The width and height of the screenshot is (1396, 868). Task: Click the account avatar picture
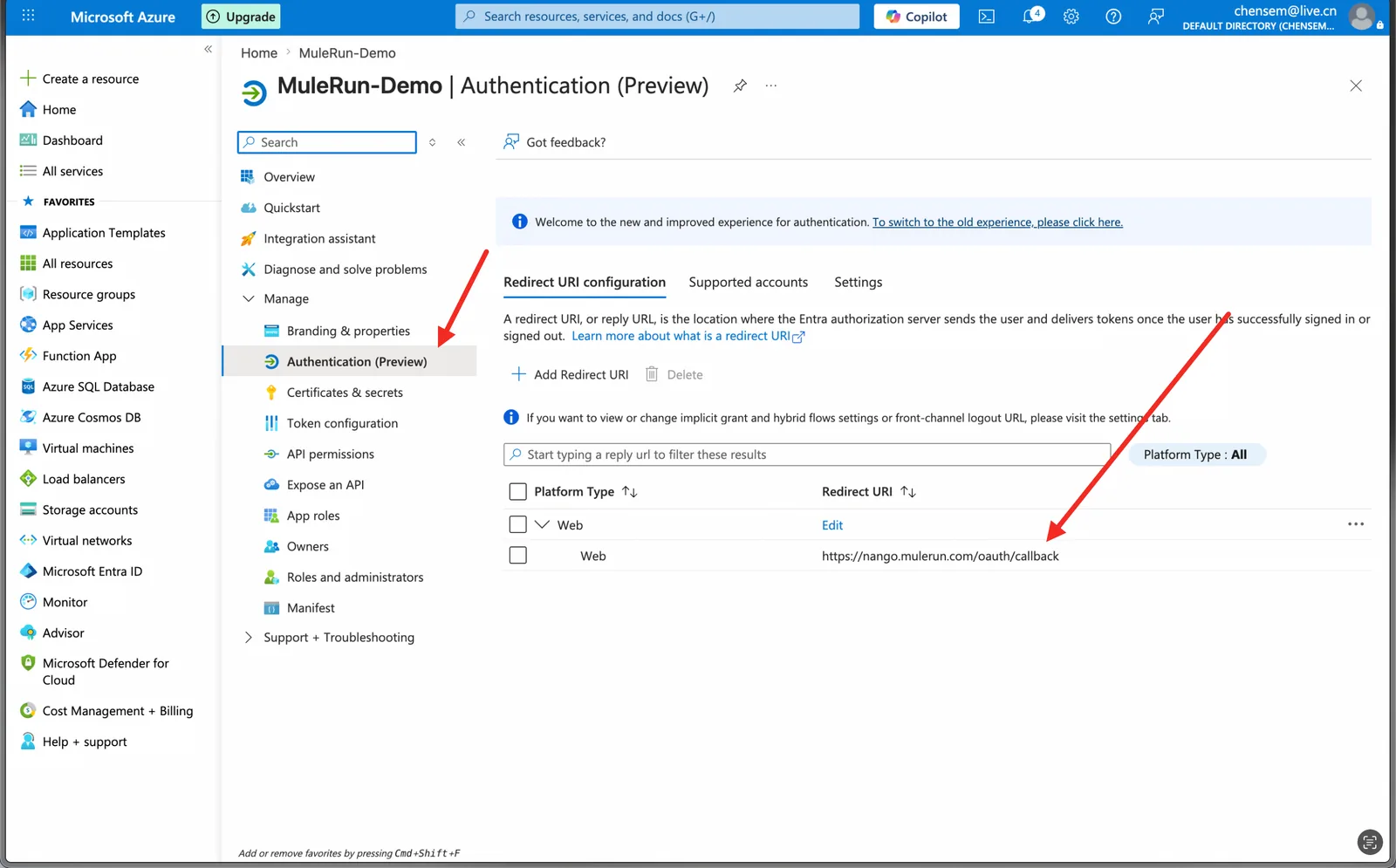tap(1362, 17)
